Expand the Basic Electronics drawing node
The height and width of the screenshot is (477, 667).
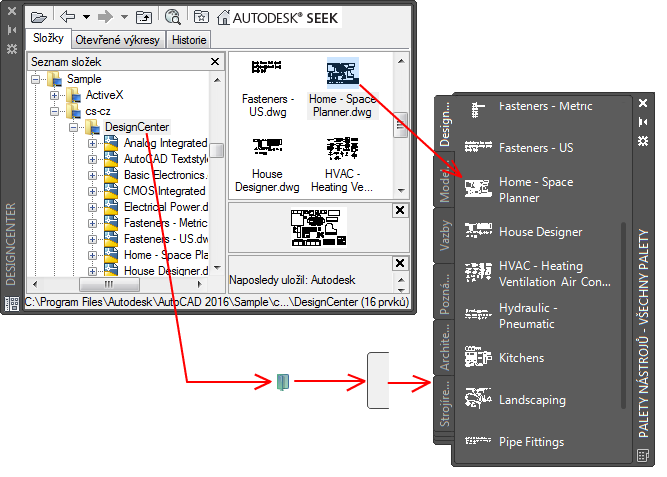point(92,175)
